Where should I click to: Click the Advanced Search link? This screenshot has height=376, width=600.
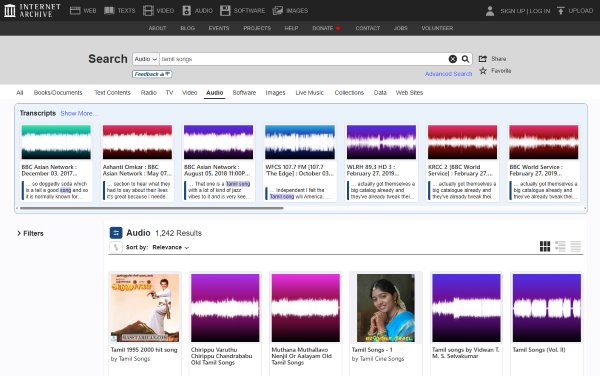point(448,74)
